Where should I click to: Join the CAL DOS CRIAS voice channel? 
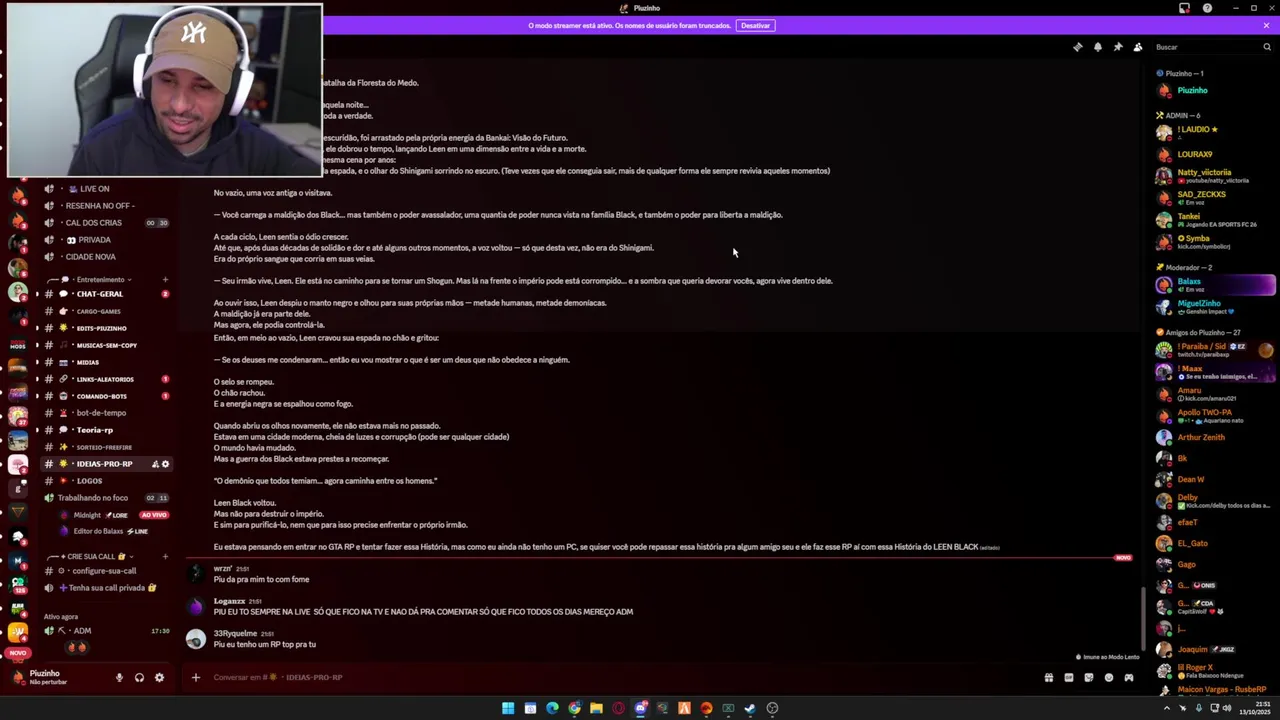pyautogui.click(x=105, y=223)
